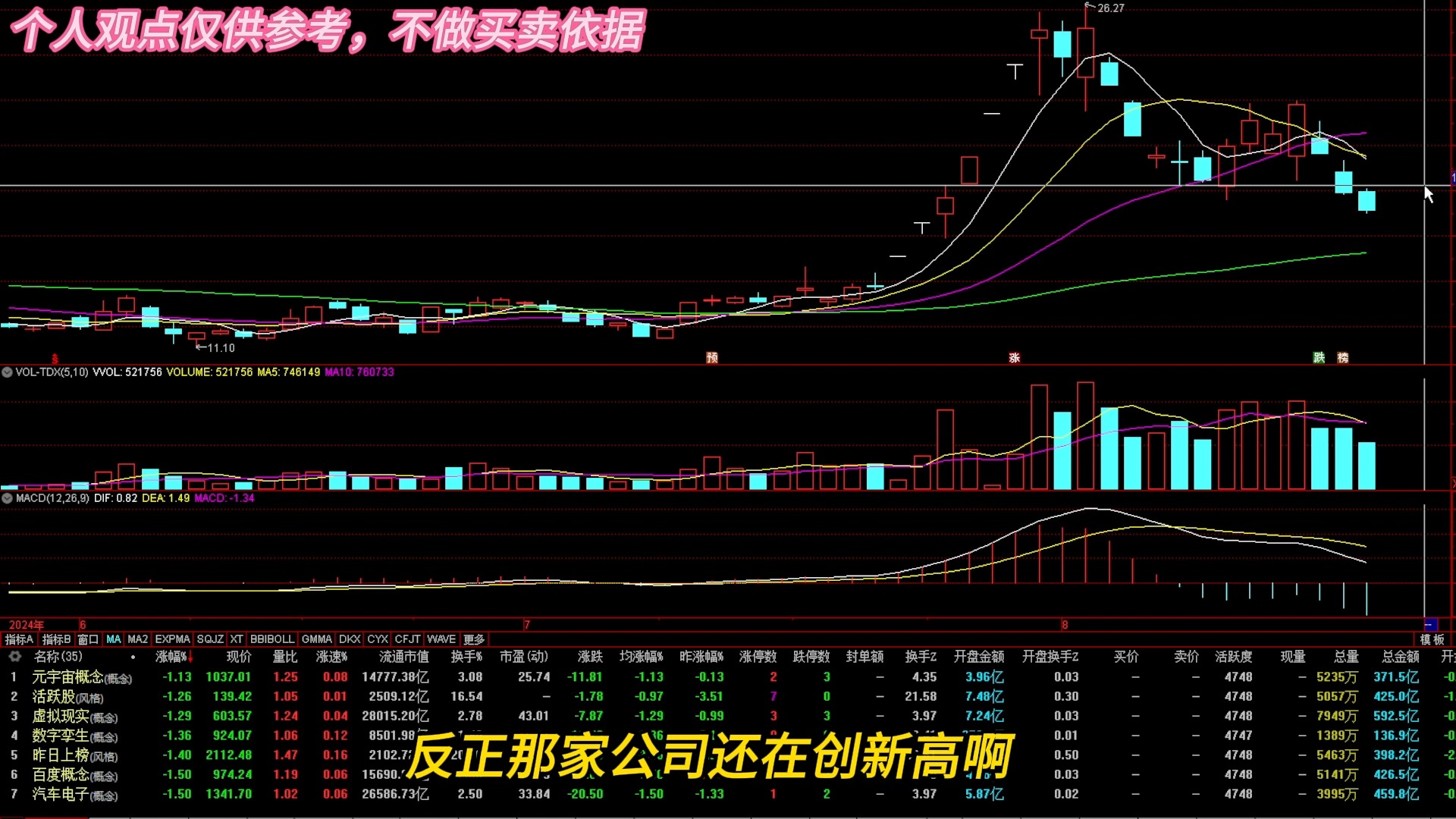Screen dimensions: 1456x819
Task: Sort by 换手% column header
Action: click(466, 657)
